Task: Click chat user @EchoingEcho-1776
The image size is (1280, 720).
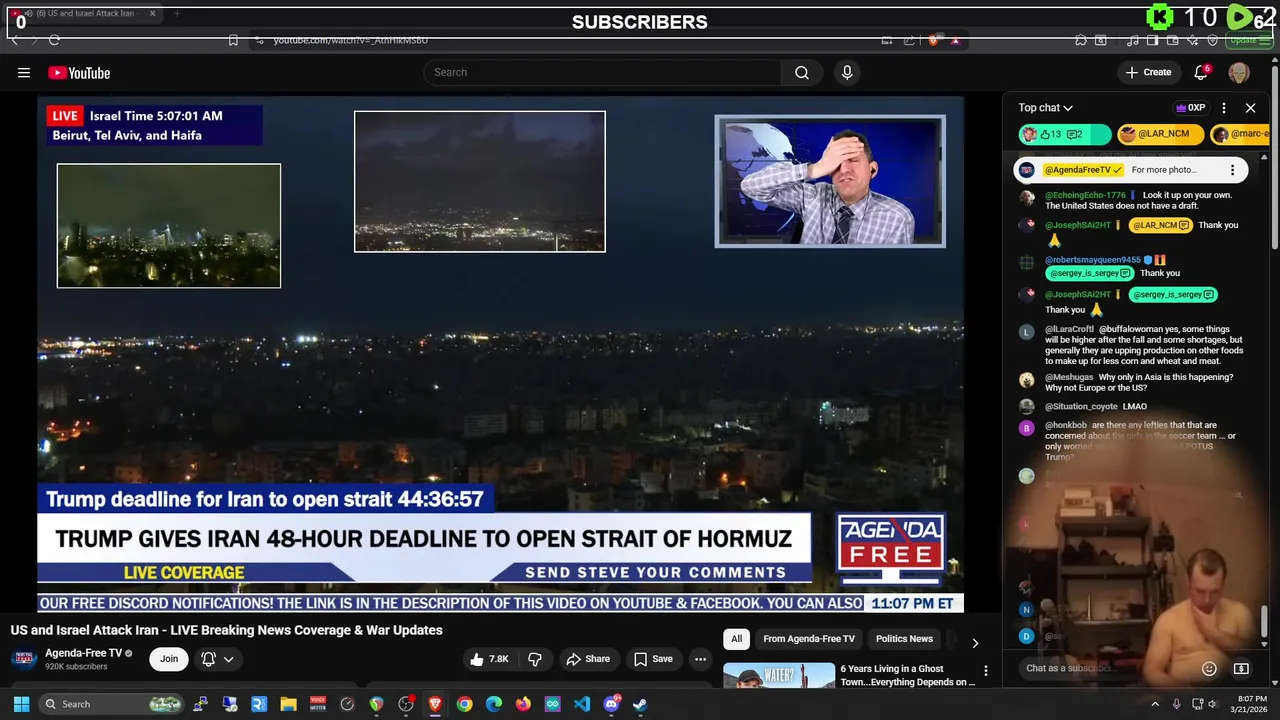Action: 1085,195
